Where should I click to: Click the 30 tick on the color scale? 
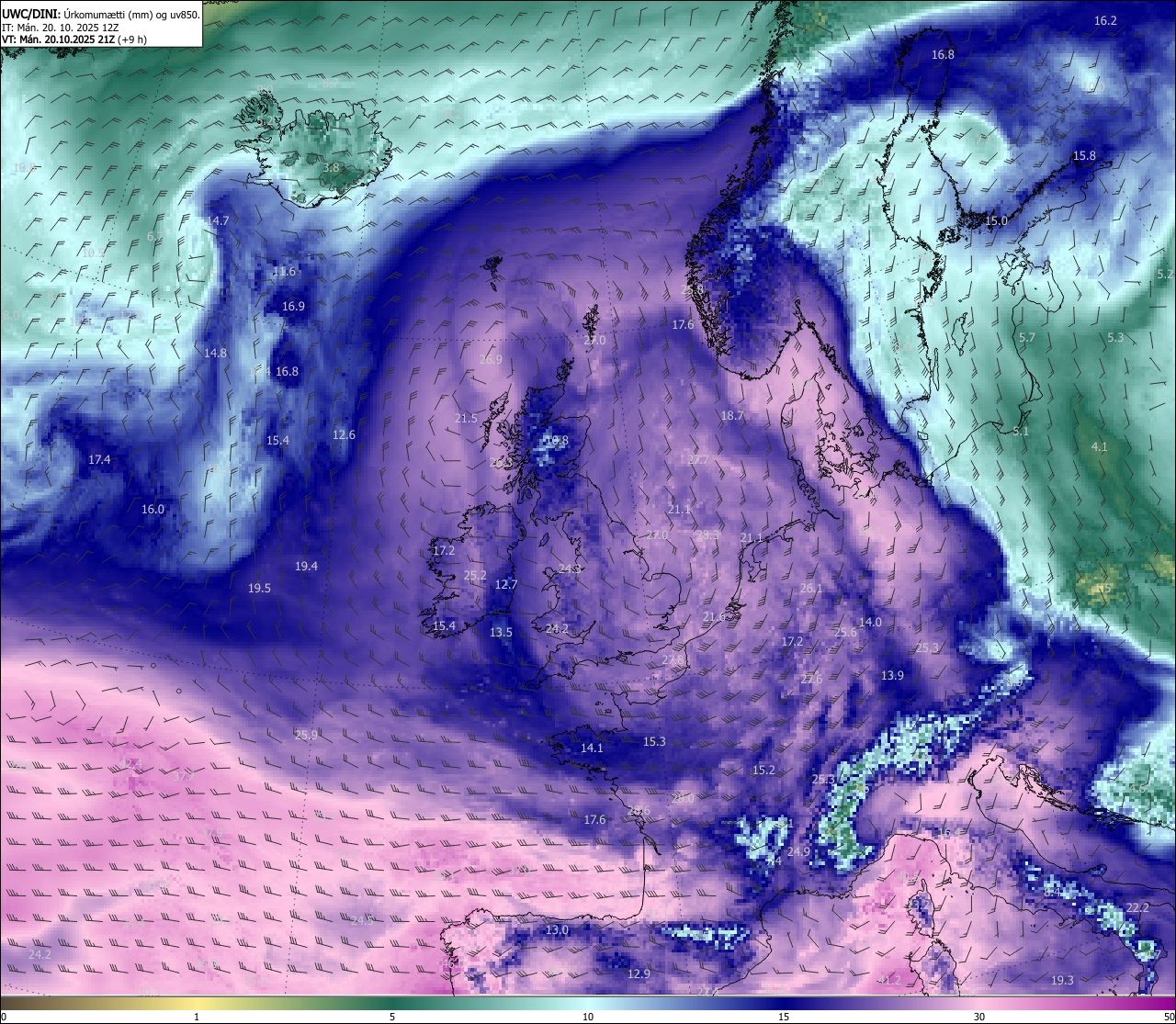pos(979,1017)
